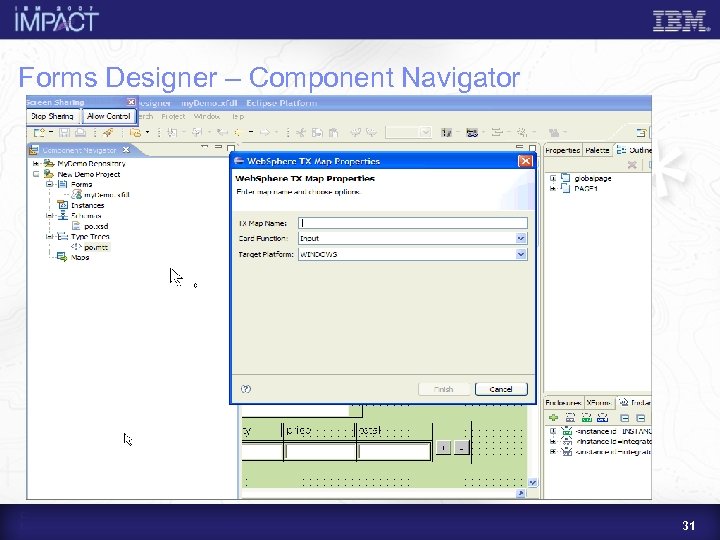Collapse the Schemas folder node
This screenshot has width=720, height=540.
tap(49, 215)
